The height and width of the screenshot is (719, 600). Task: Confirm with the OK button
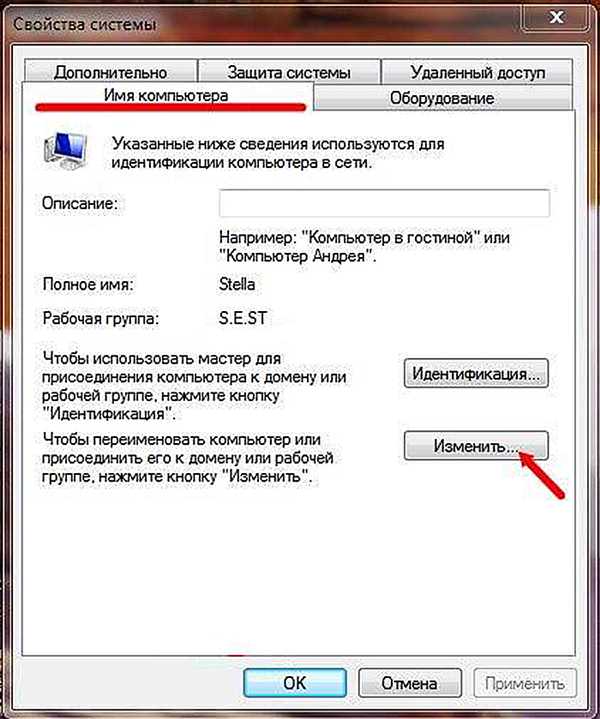[295, 683]
